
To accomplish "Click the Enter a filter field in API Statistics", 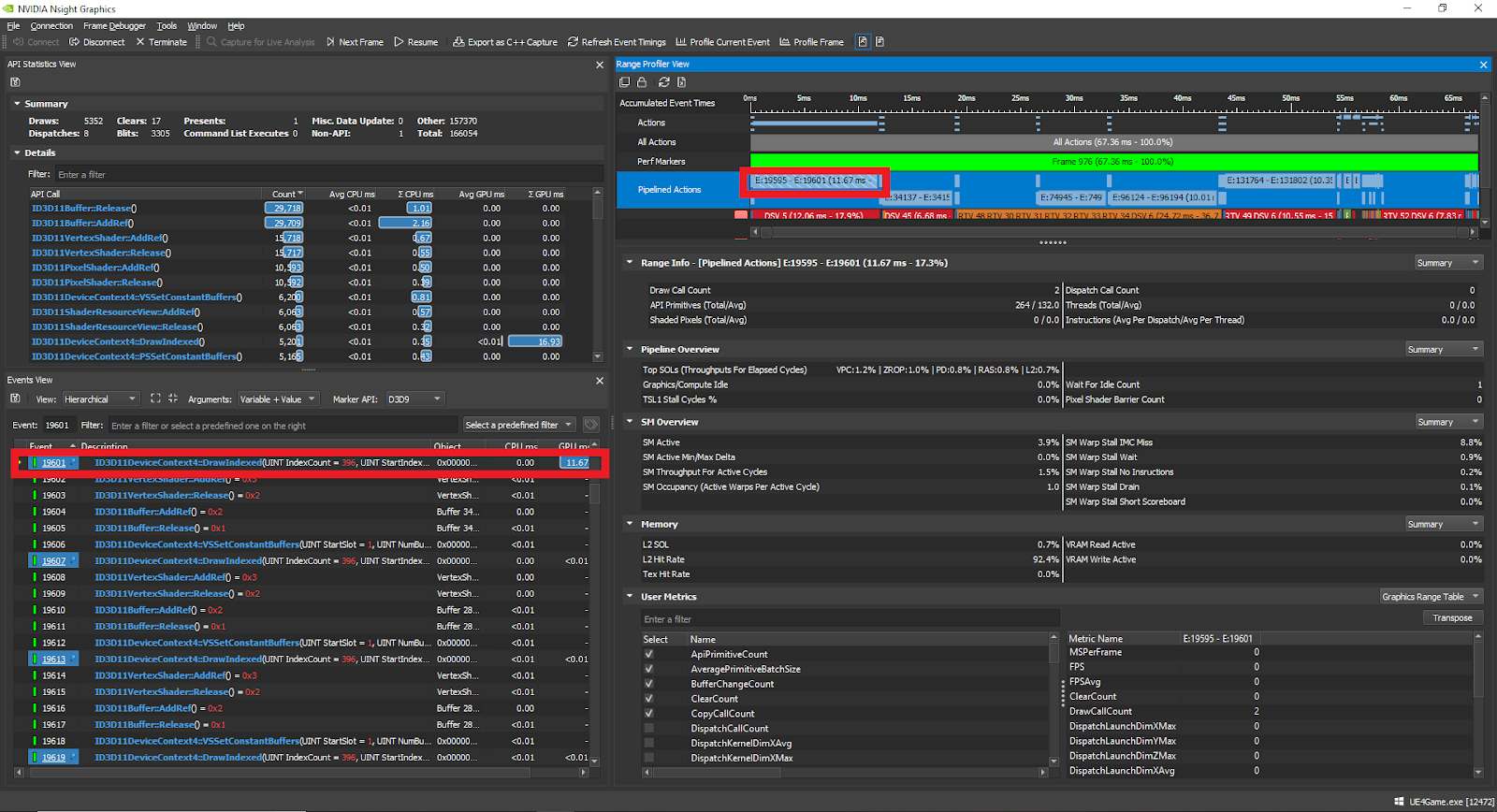I will click(x=327, y=175).
